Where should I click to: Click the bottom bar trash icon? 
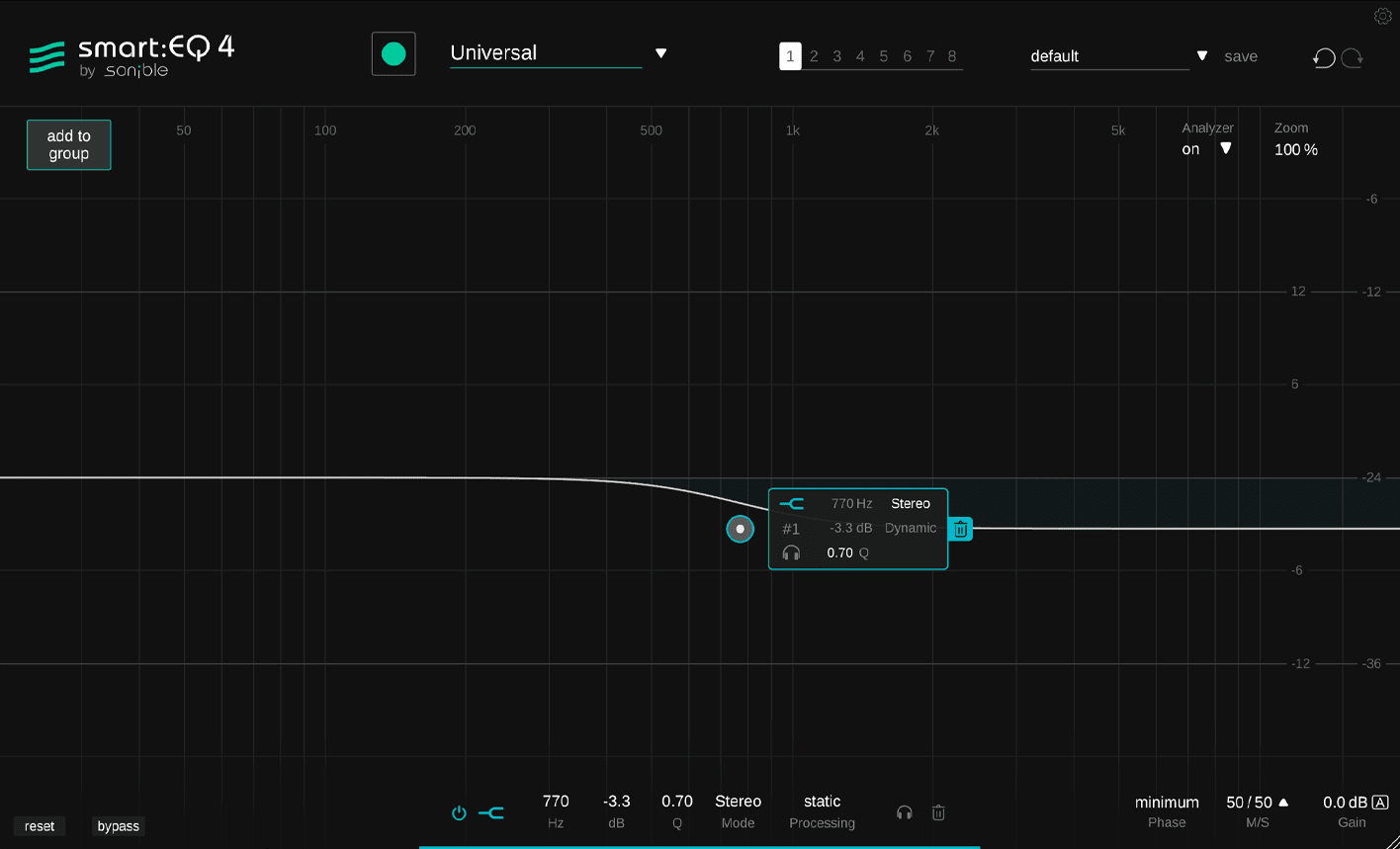[x=938, y=812]
